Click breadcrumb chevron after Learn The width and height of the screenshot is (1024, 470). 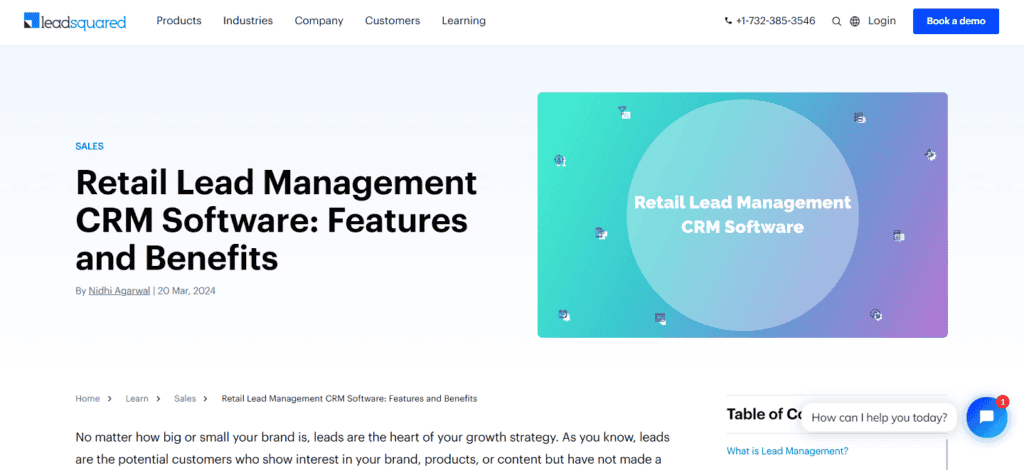[x=158, y=399]
